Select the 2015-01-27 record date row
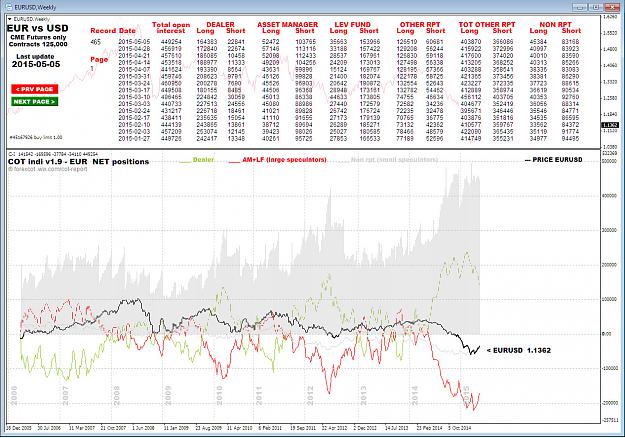The image size is (625, 438). [349, 139]
